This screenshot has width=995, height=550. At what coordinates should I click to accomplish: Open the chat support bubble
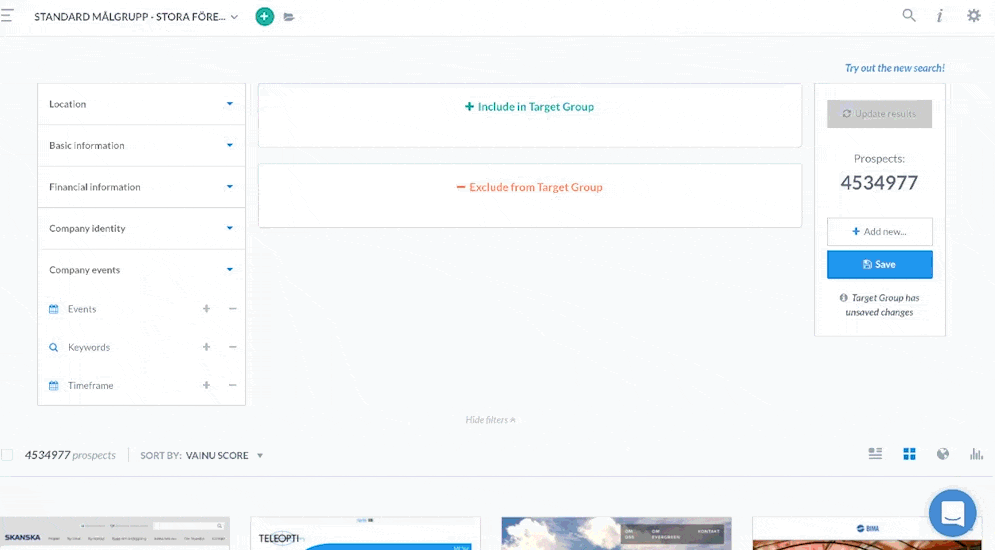pyautogui.click(x=952, y=514)
